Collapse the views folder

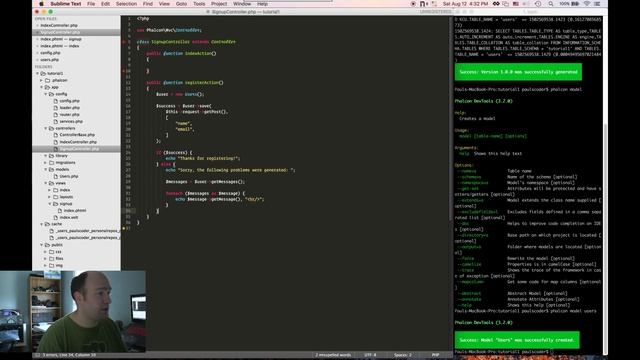[x=46, y=183]
